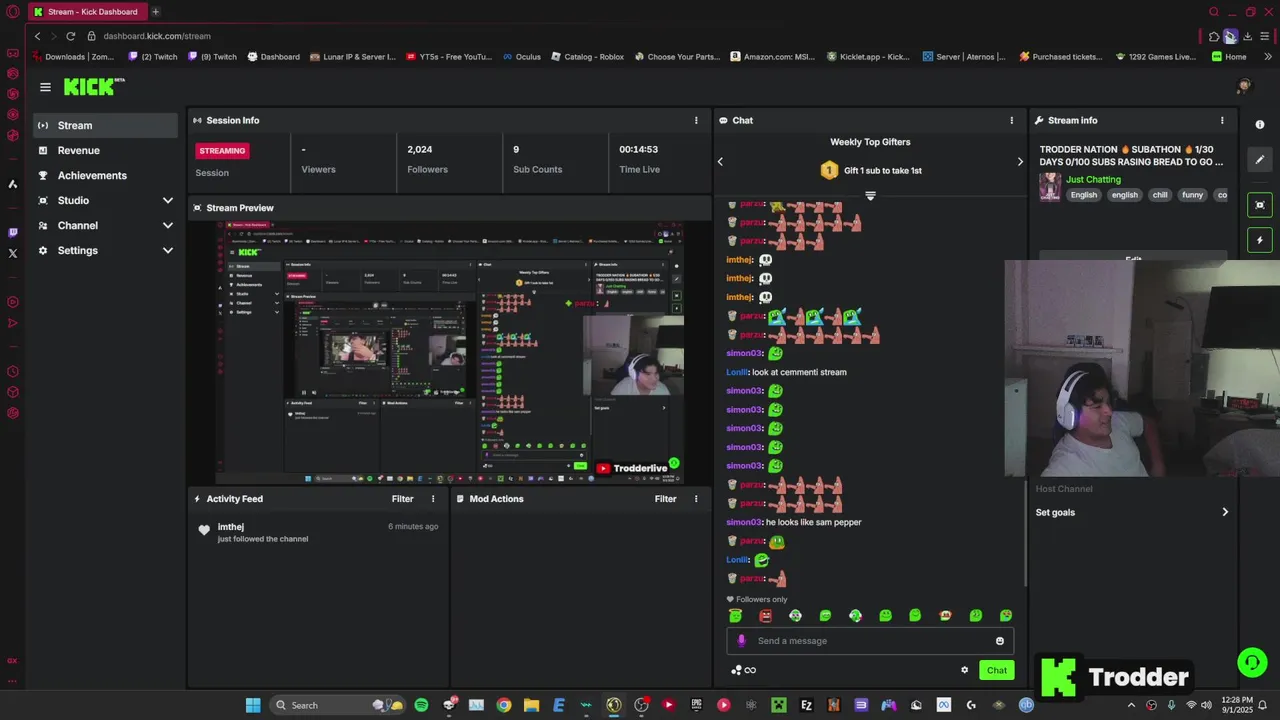Open the hamburger menu beside the Kick logo
Viewport: 1280px width, 720px height.
45,87
